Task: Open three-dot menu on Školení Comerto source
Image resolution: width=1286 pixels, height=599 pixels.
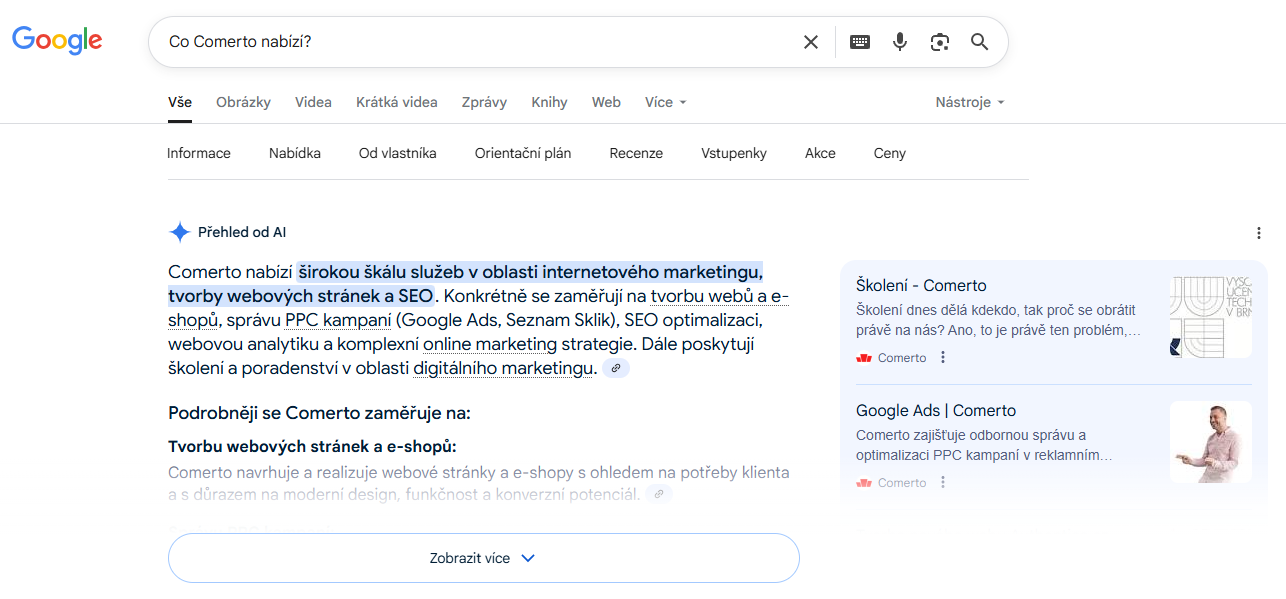Action: click(x=943, y=357)
